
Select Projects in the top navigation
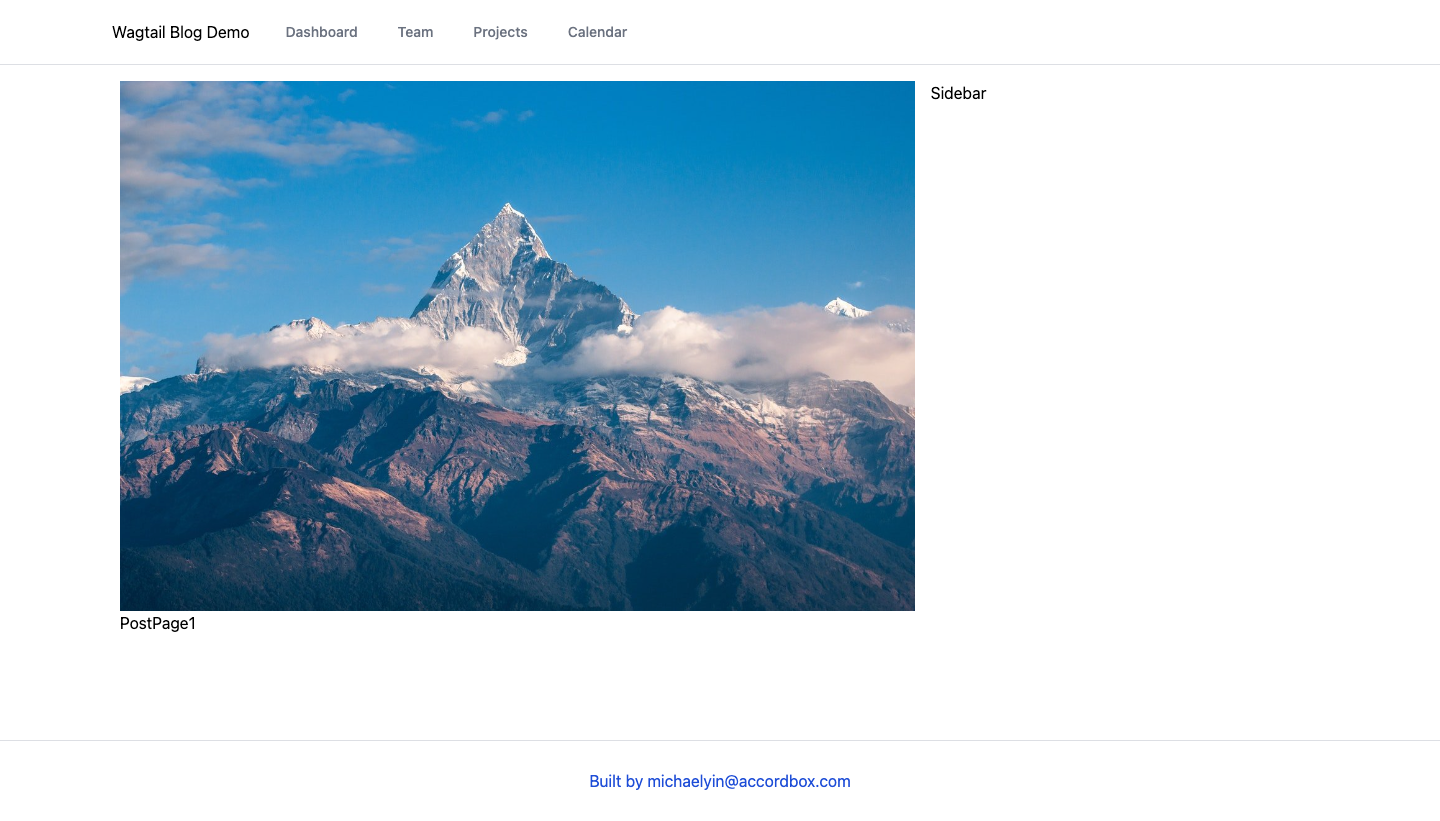[x=500, y=32]
